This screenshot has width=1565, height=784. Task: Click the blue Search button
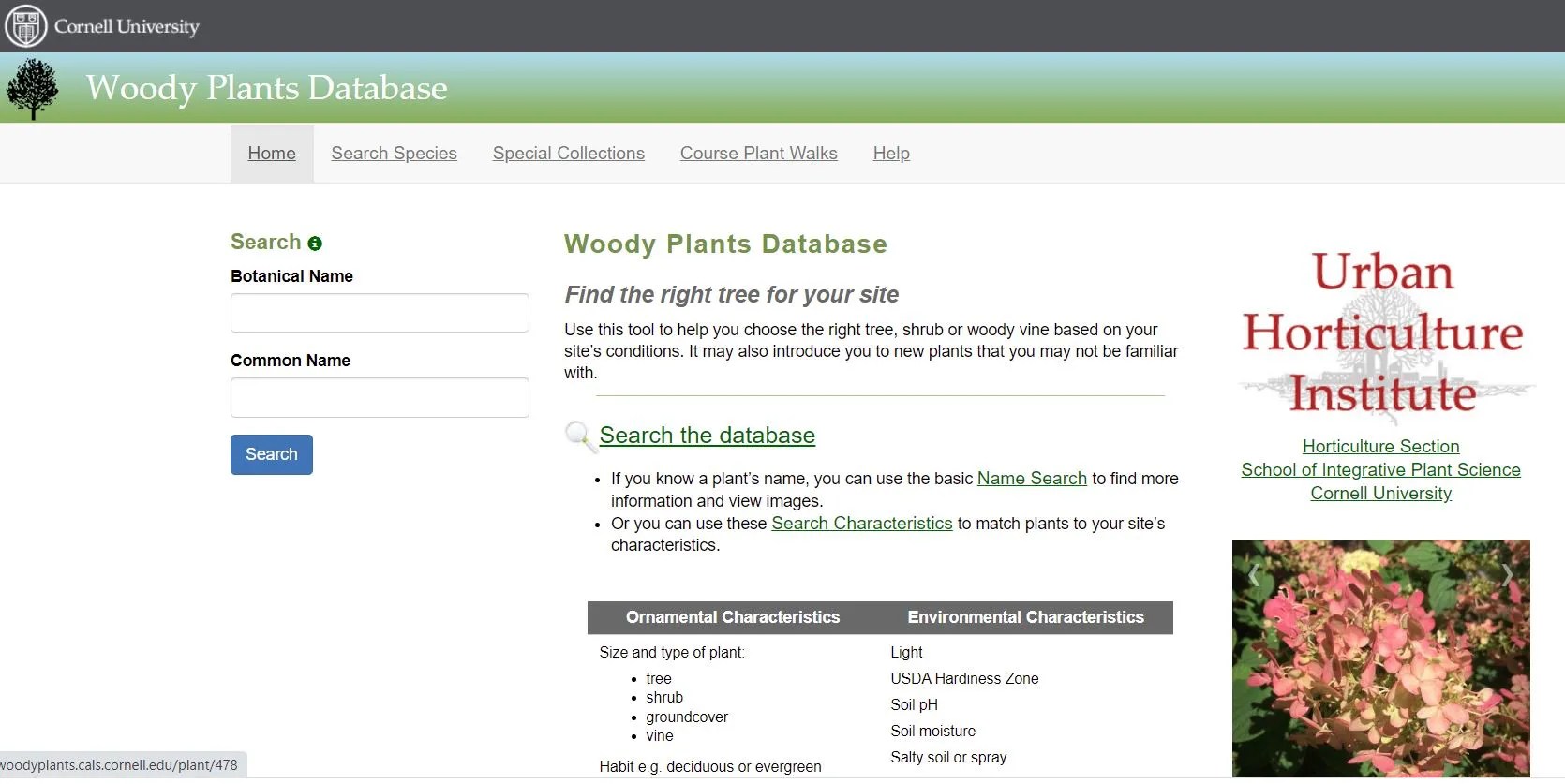tap(272, 454)
